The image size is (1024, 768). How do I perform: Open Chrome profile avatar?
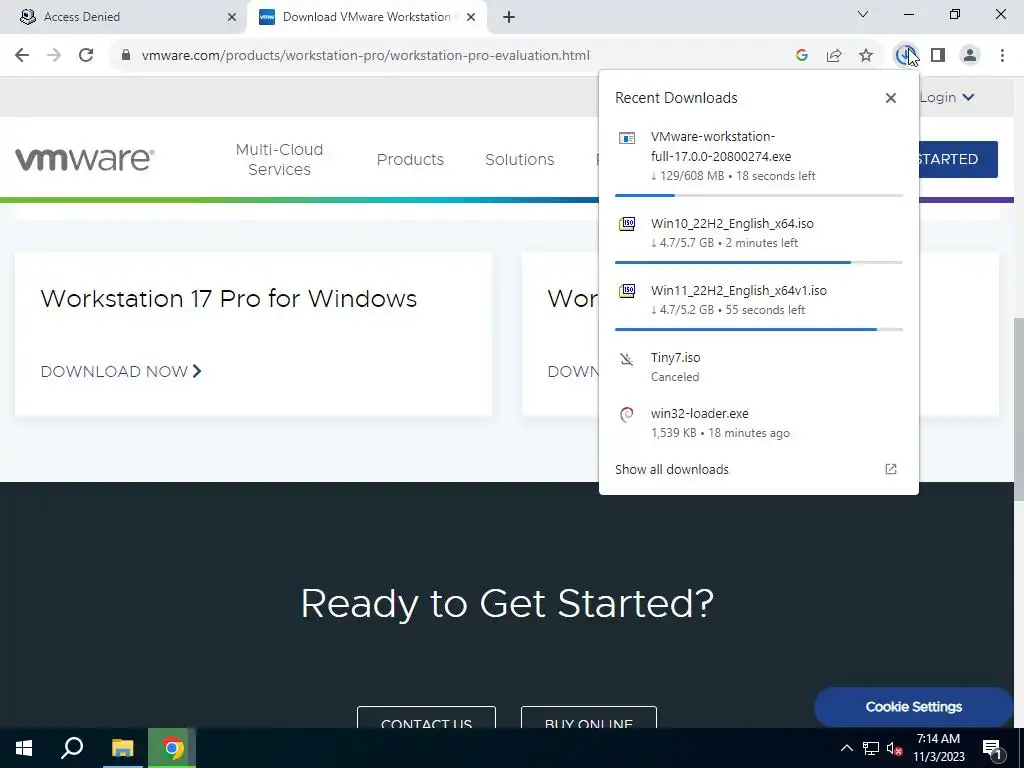970,56
